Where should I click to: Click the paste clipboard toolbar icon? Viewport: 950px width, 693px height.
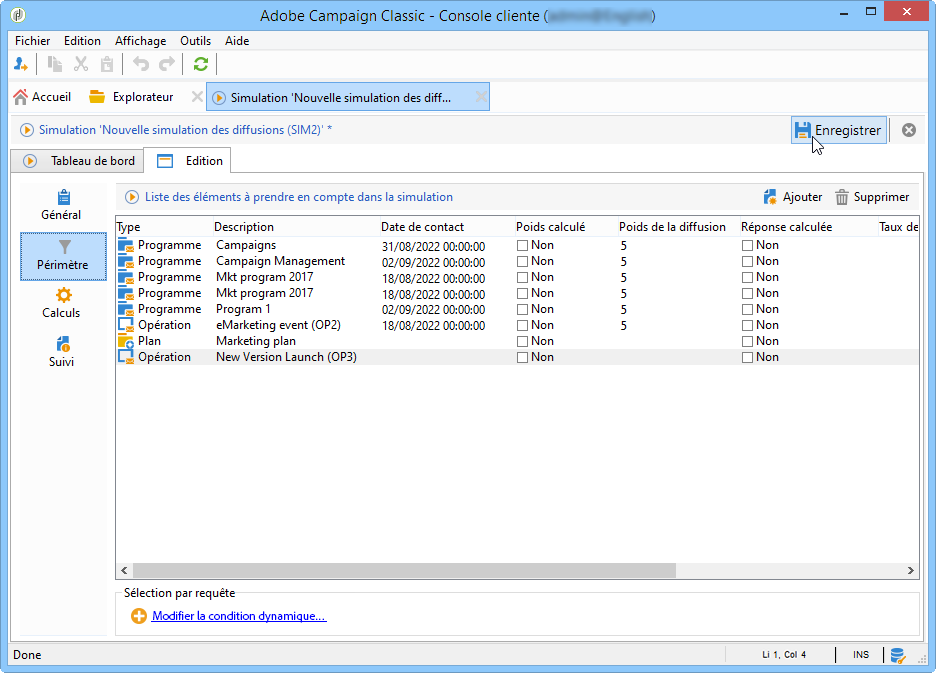point(107,64)
